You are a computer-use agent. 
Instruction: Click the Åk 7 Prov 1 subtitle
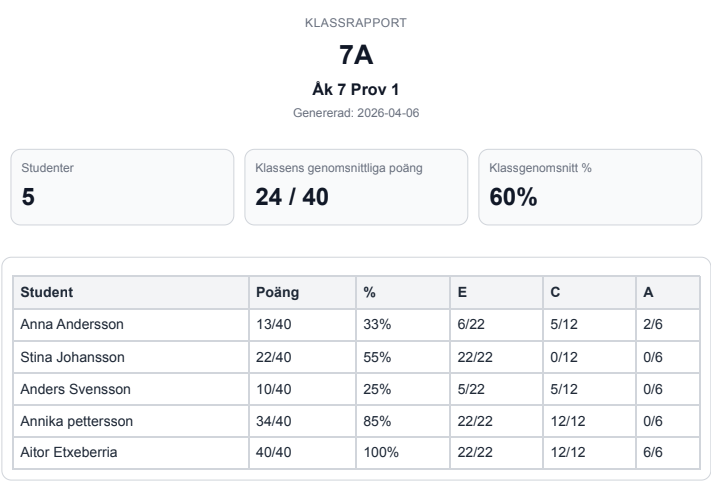tap(359, 88)
